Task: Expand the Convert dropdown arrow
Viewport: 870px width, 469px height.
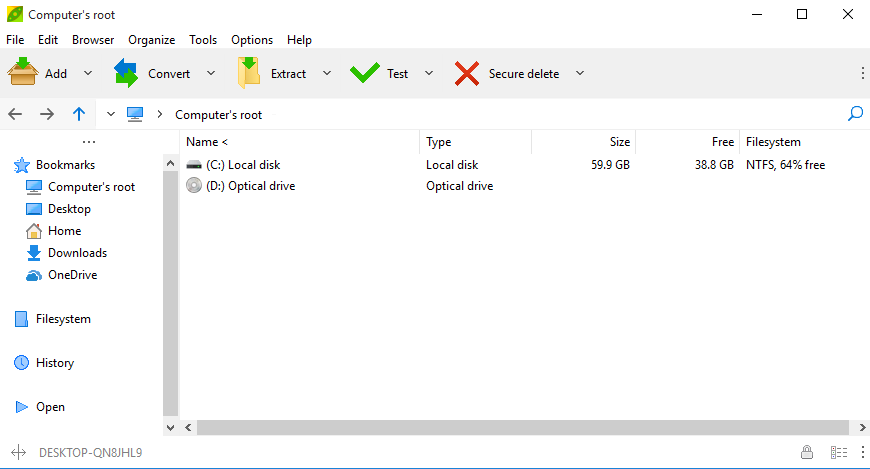Action: (x=211, y=73)
